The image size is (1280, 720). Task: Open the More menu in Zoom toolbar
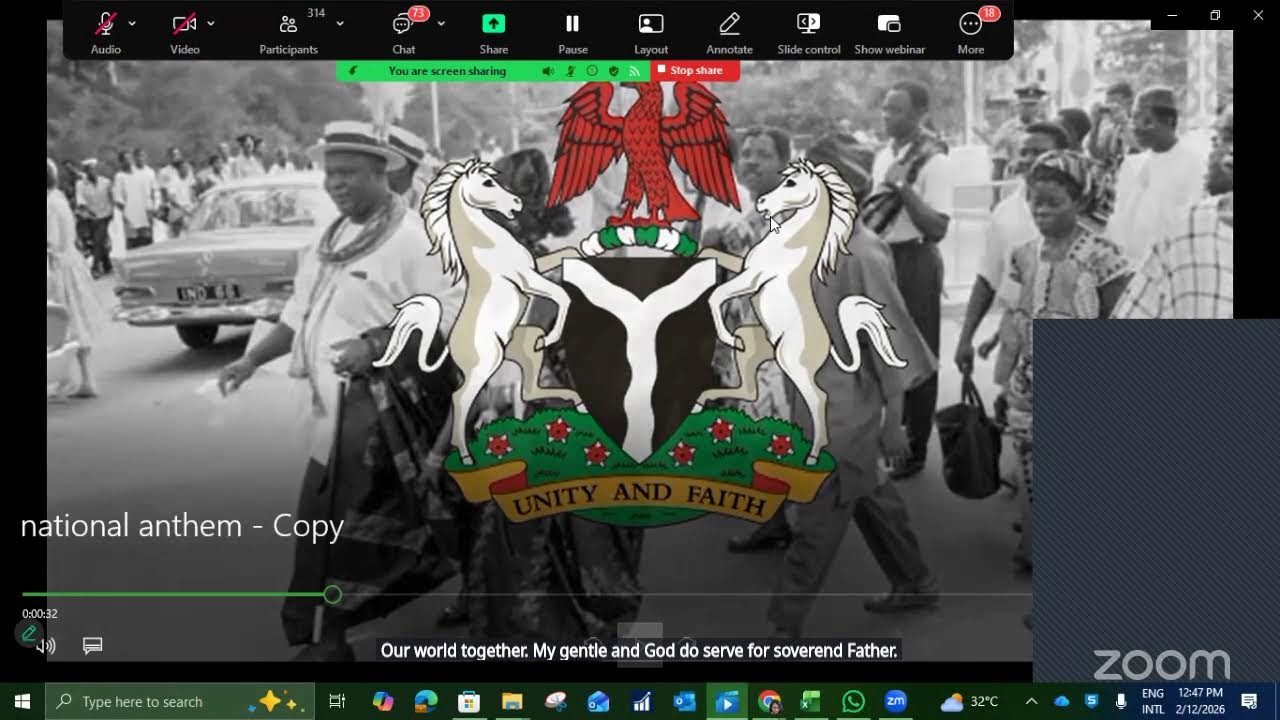pos(971,32)
